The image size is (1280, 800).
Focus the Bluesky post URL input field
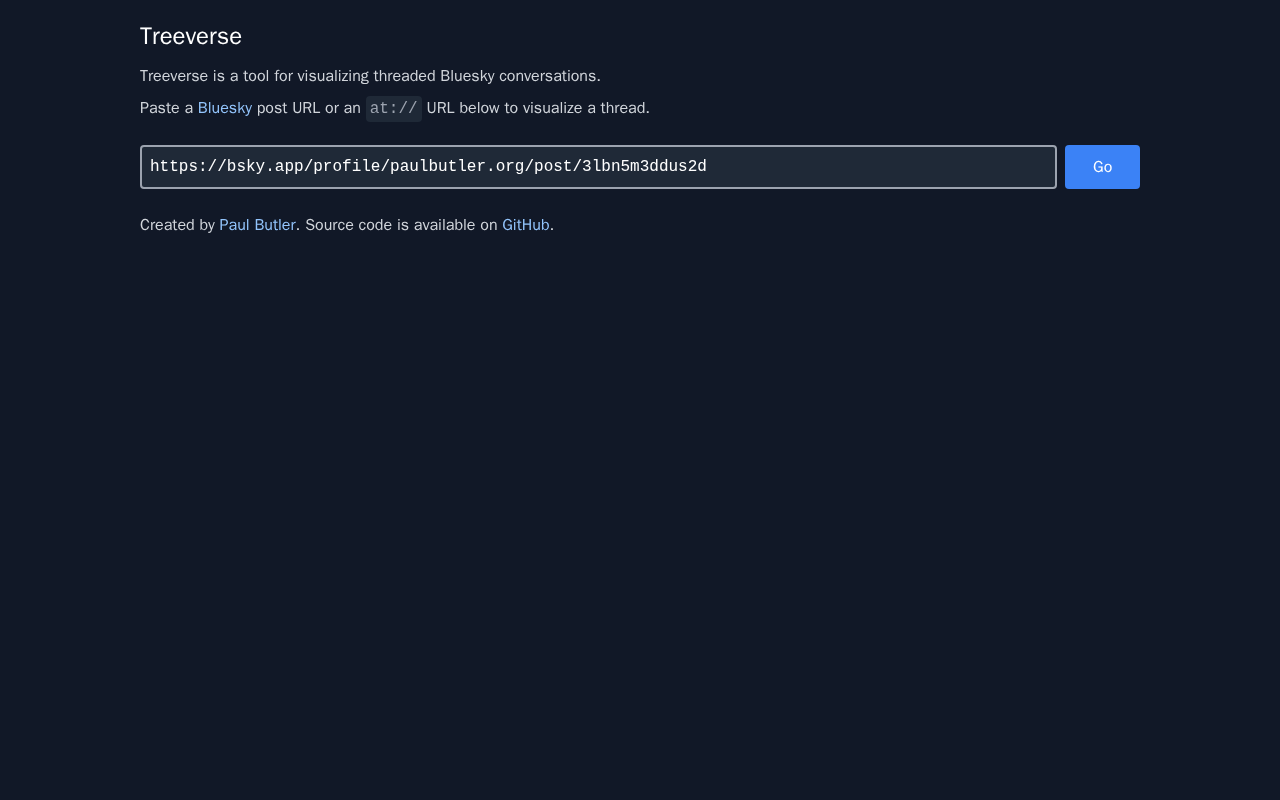pyautogui.click(x=598, y=167)
